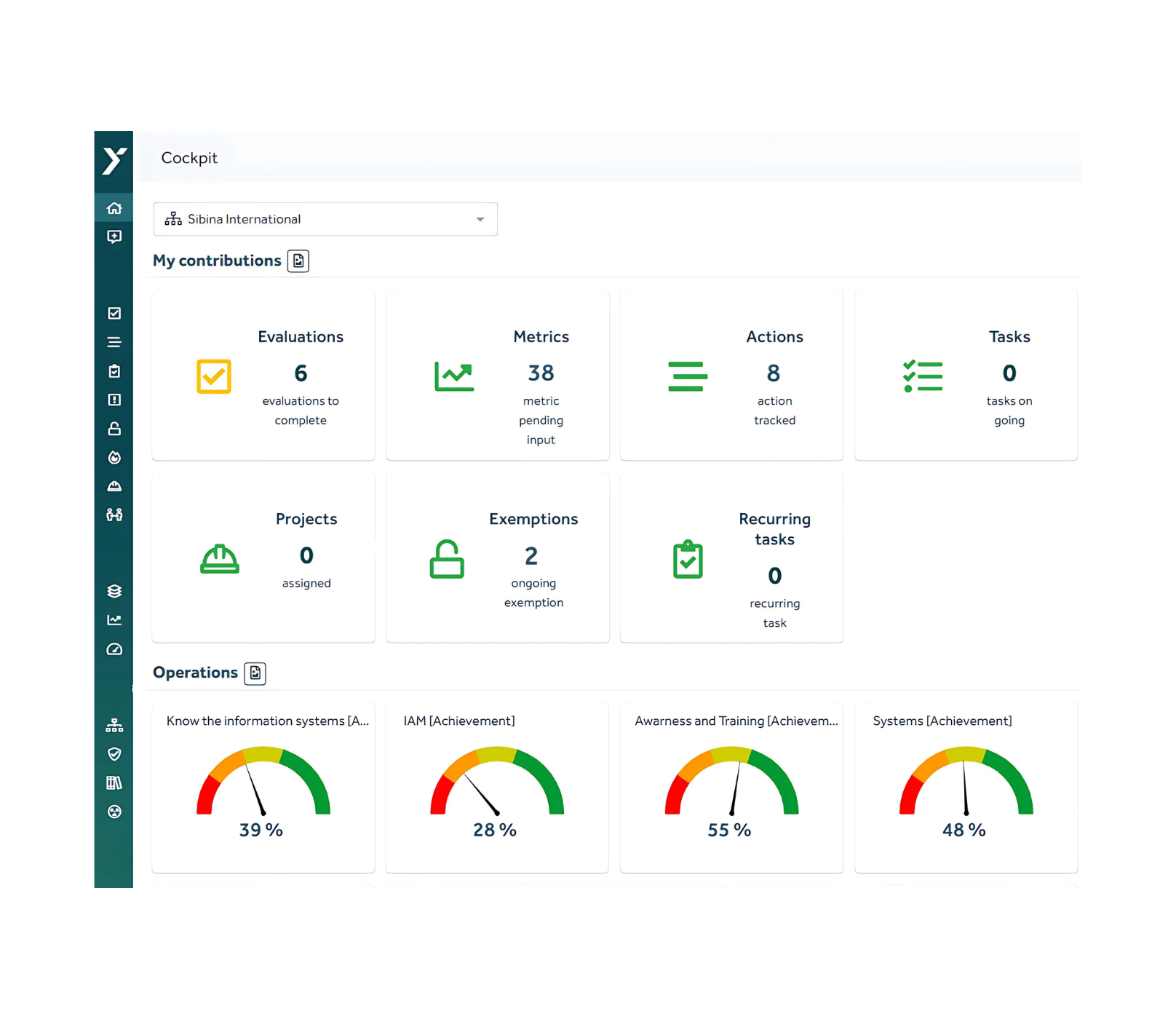The height and width of the screenshot is (1019, 1176).
Task: Click the 39 % gauge dial
Action: click(x=263, y=780)
